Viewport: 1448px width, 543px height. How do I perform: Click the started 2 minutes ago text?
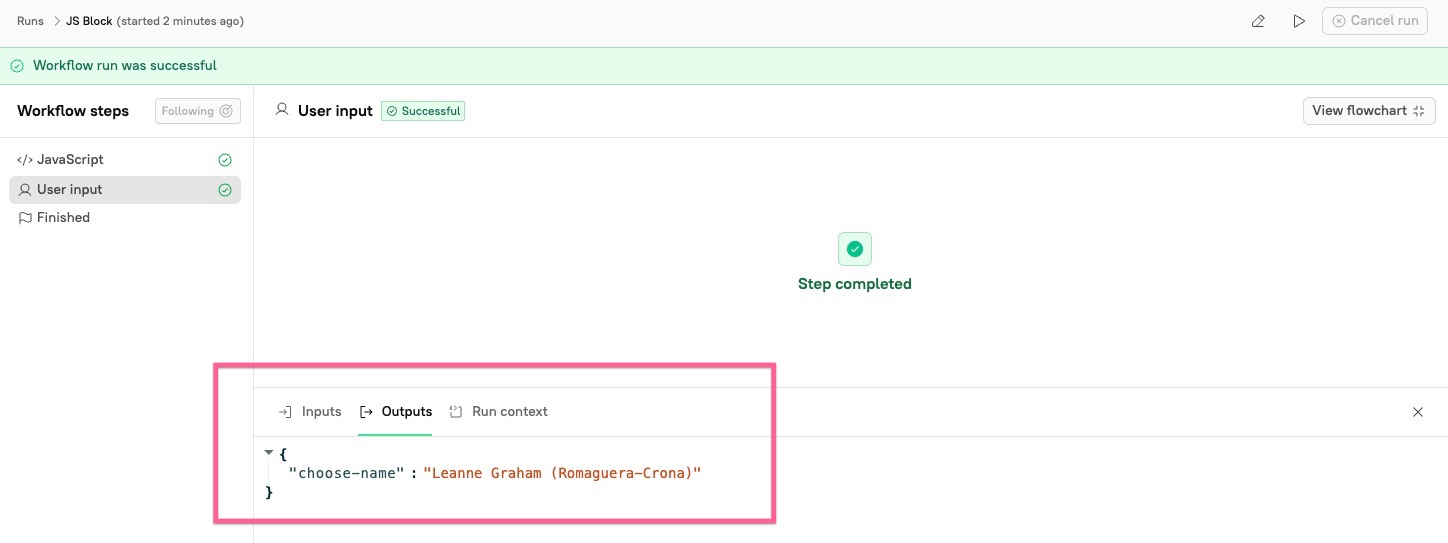tap(180, 21)
